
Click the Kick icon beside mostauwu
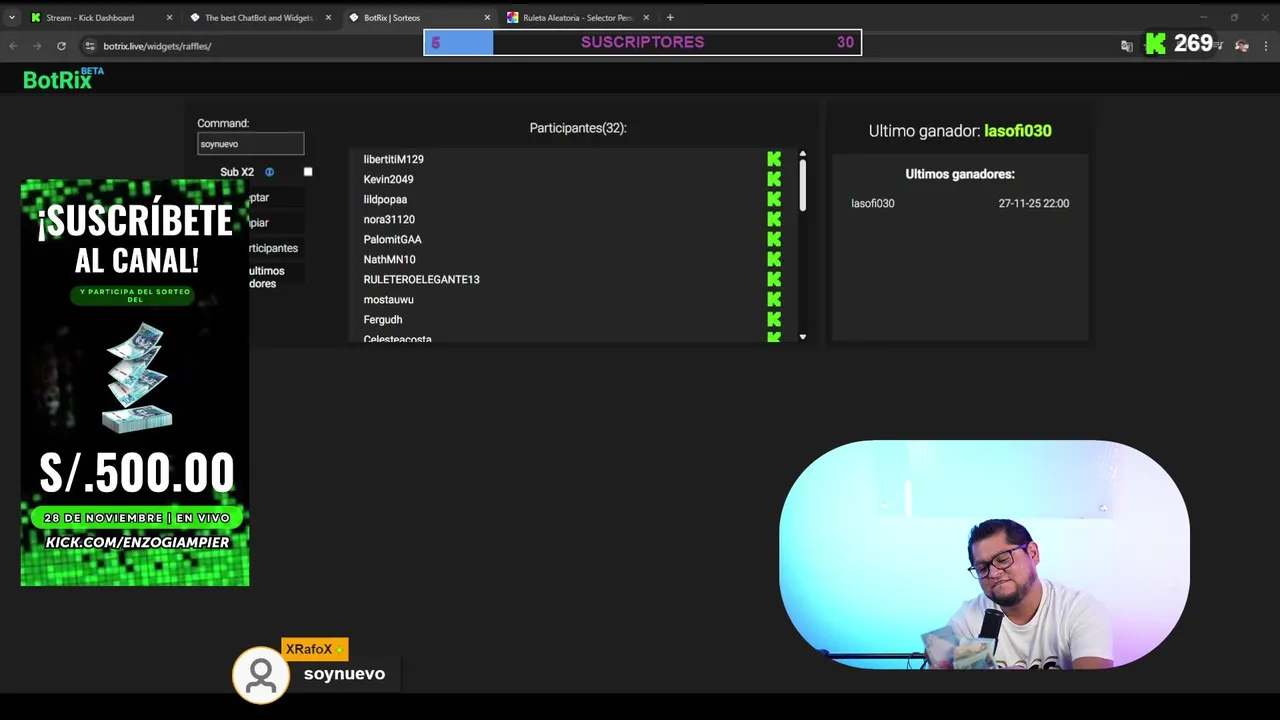774,299
